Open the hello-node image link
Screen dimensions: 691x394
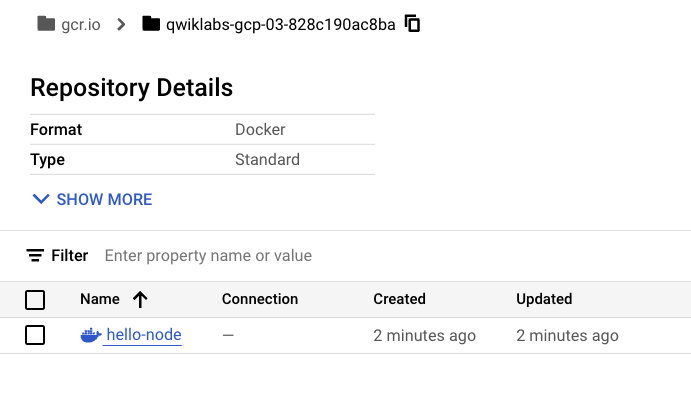[x=144, y=335]
